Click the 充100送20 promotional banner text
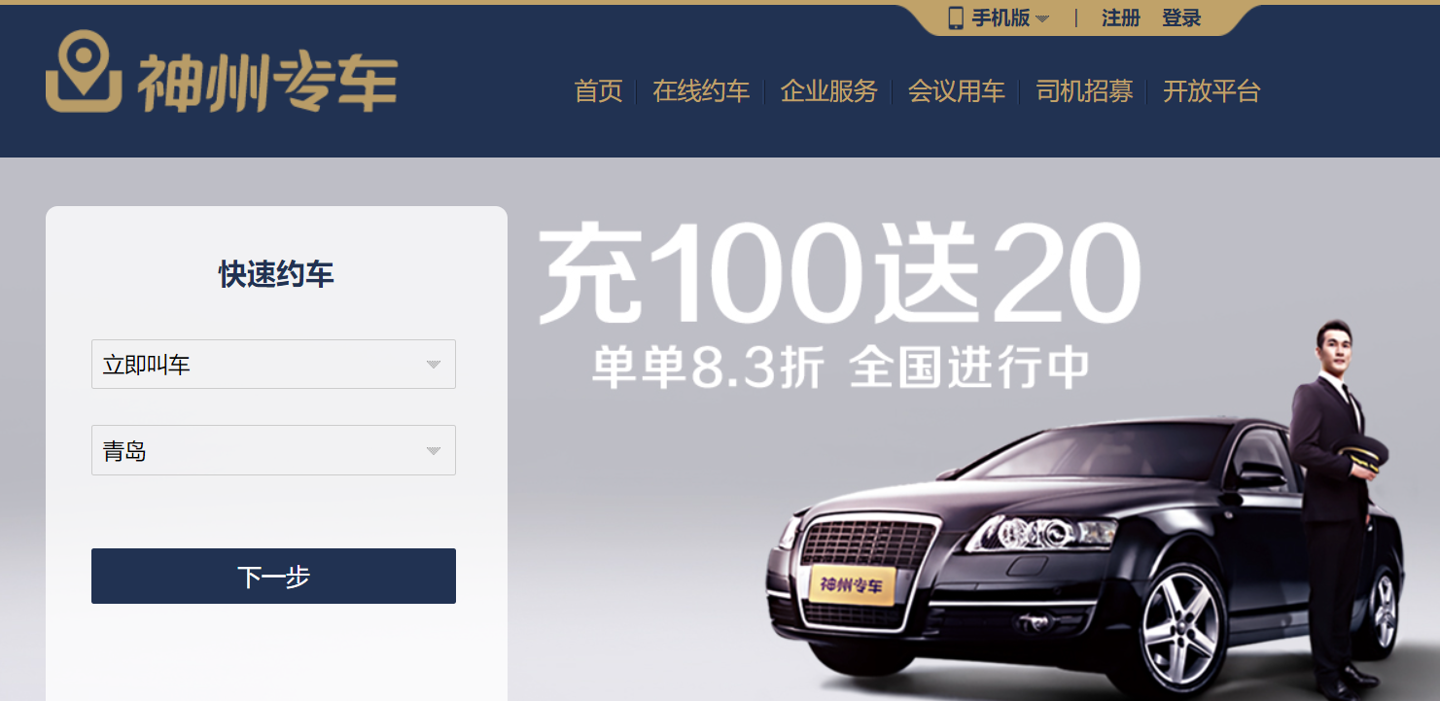 tap(839, 274)
